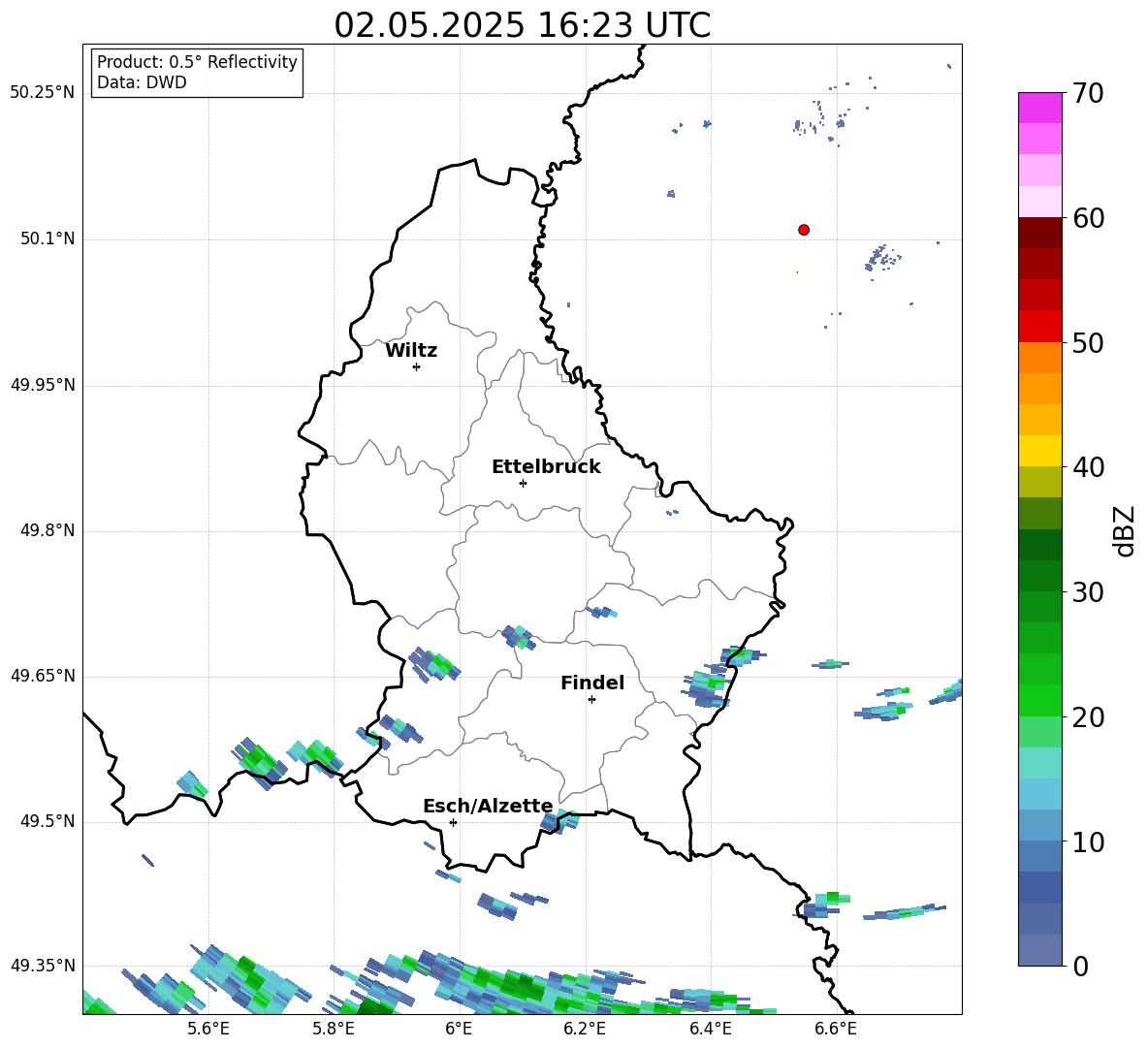The width and height of the screenshot is (1148, 1048).
Task: Click the scattered echo cluster right of red dot
Action: coord(883,258)
